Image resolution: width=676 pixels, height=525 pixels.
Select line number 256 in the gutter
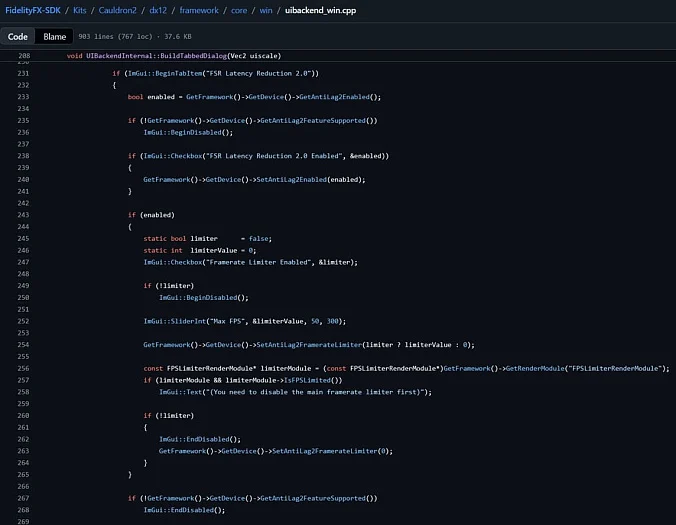(x=23, y=368)
